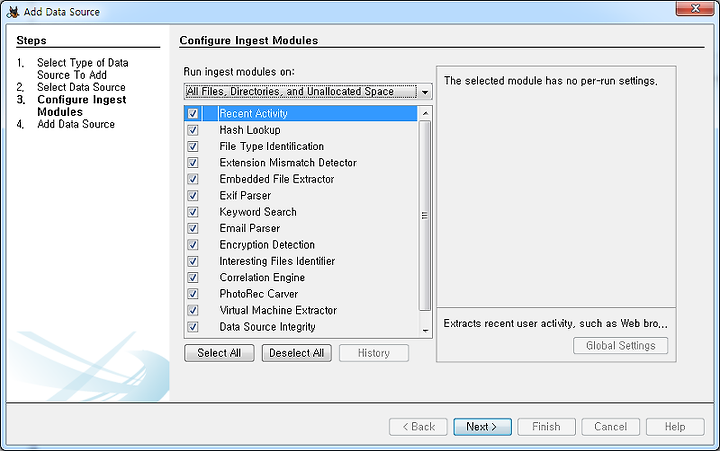Image resolution: width=720 pixels, height=451 pixels.
Task: Select the Hash Lookup module row
Action: [301, 130]
